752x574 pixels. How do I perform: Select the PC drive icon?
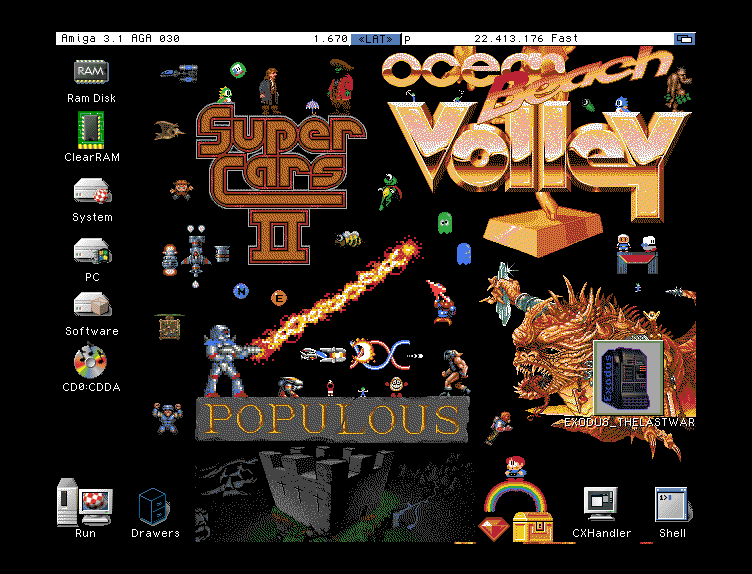point(92,251)
